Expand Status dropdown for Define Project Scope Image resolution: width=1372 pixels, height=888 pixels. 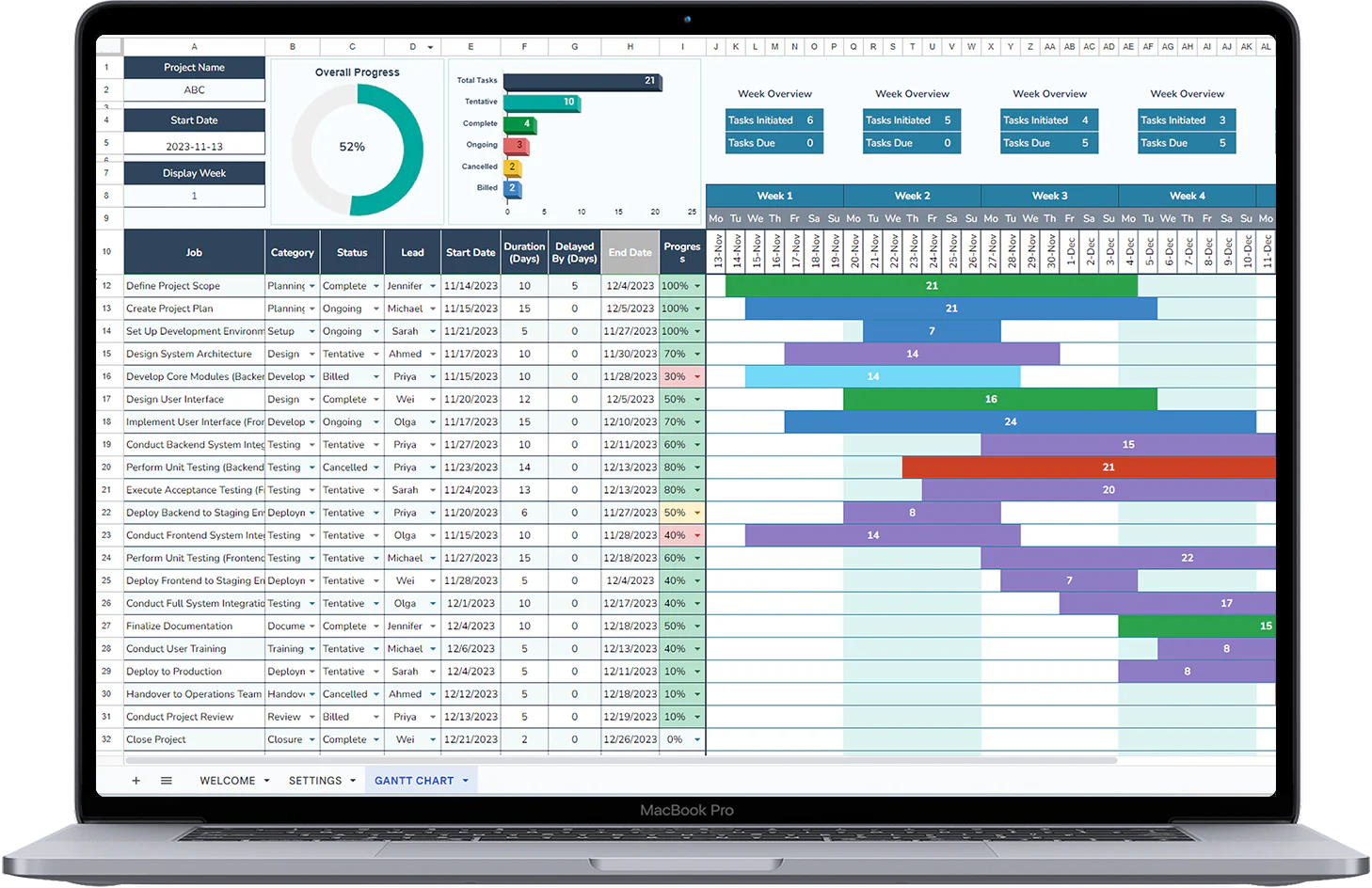(x=376, y=286)
